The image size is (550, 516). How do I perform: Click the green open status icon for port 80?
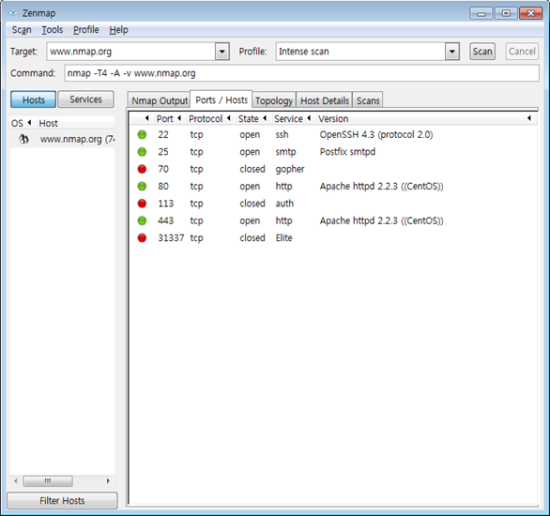tap(142, 186)
